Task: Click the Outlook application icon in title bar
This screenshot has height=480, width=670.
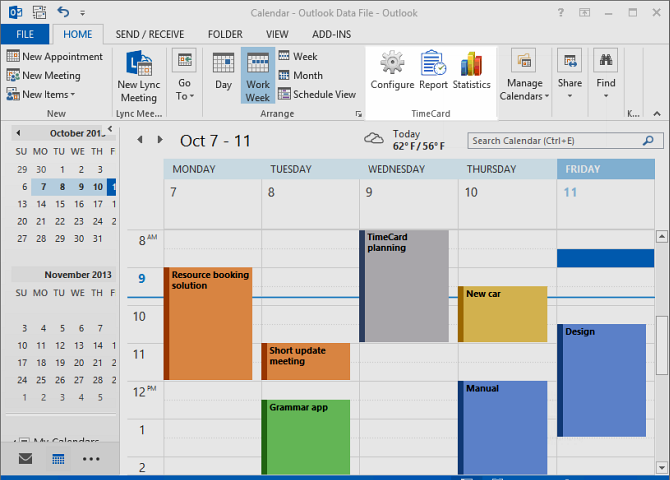Action: 15,12
